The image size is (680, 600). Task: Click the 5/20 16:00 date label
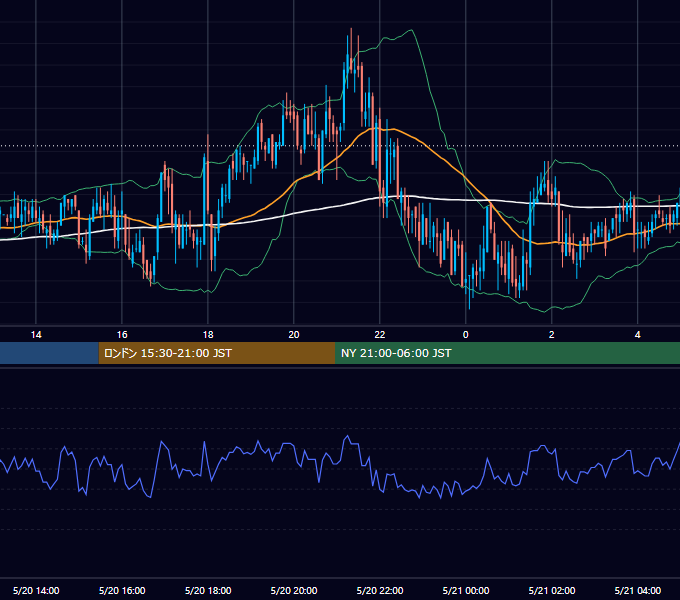click(122, 590)
